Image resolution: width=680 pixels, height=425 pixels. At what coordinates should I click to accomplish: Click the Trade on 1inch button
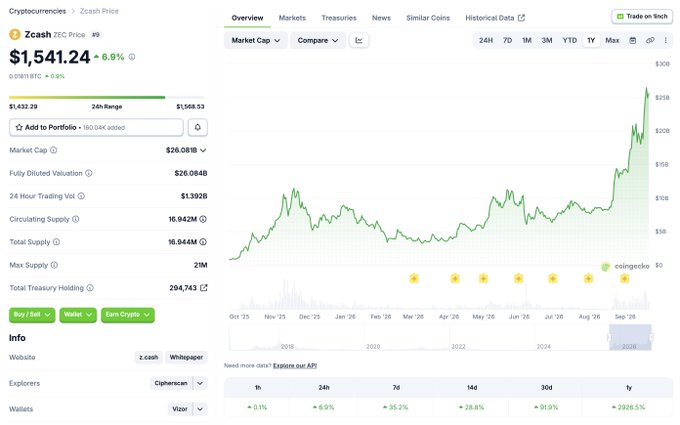(642, 16)
